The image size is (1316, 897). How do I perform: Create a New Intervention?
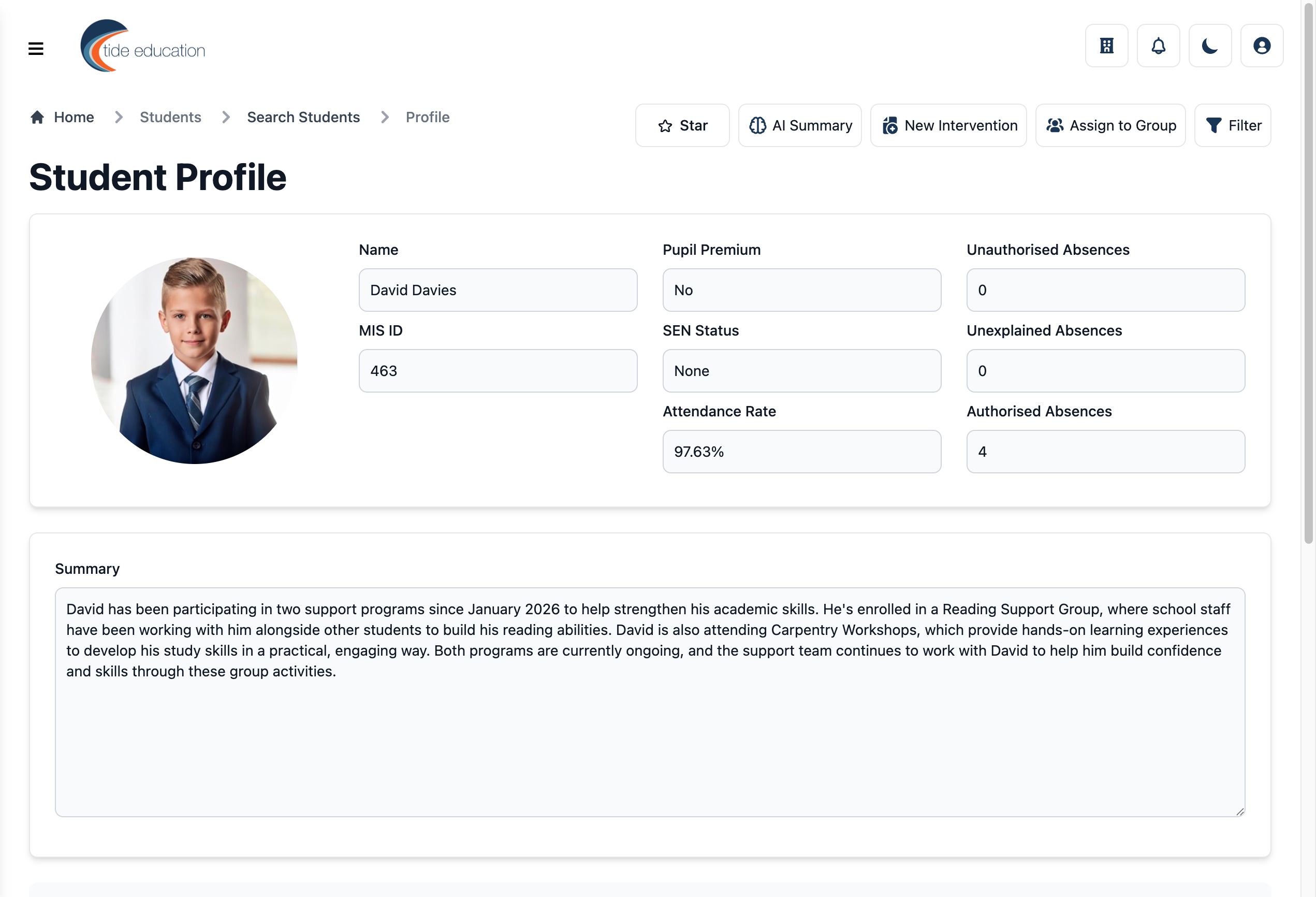948,125
